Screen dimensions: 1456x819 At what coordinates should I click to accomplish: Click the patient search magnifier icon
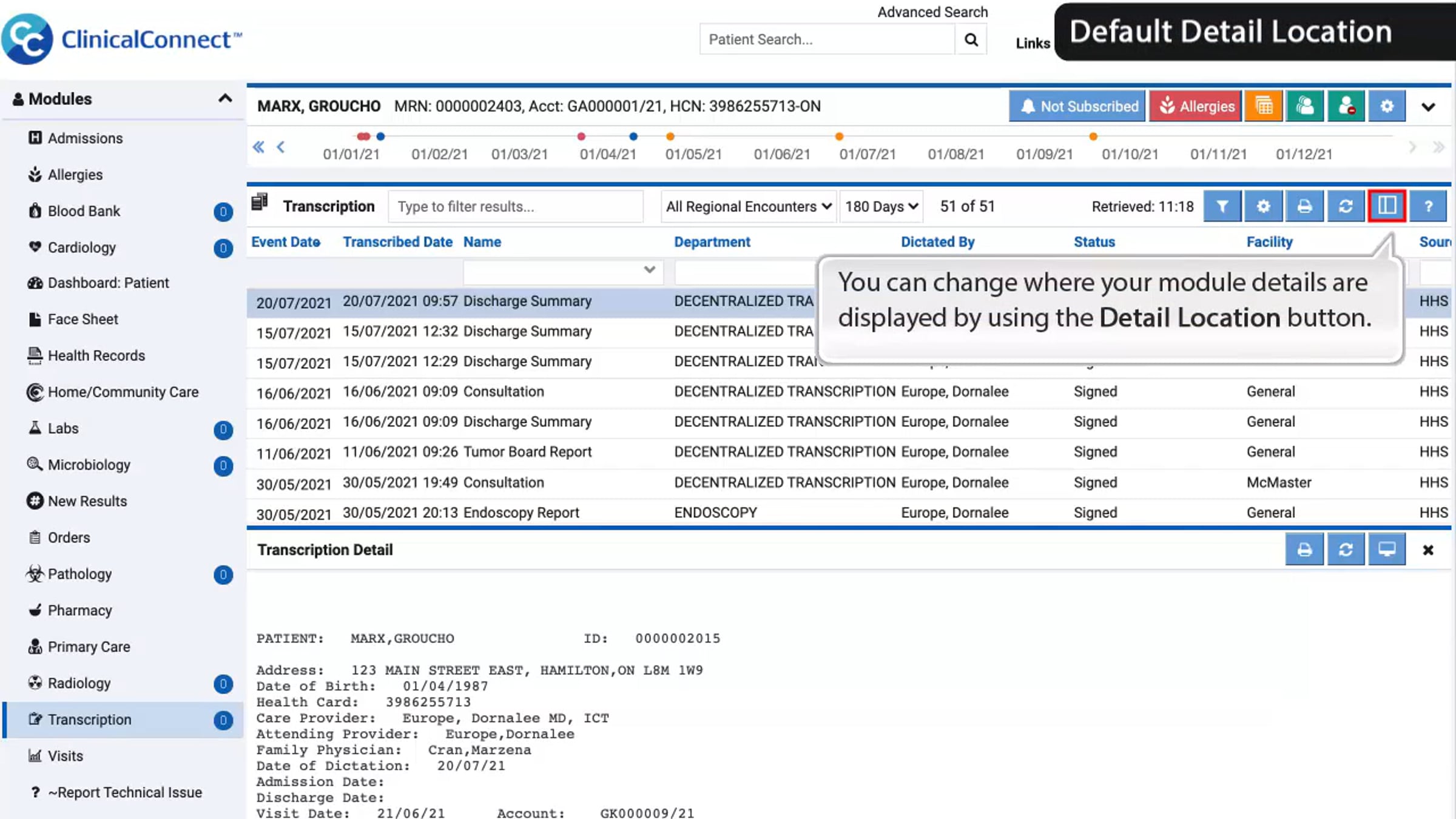pyautogui.click(x=971, y=39)
